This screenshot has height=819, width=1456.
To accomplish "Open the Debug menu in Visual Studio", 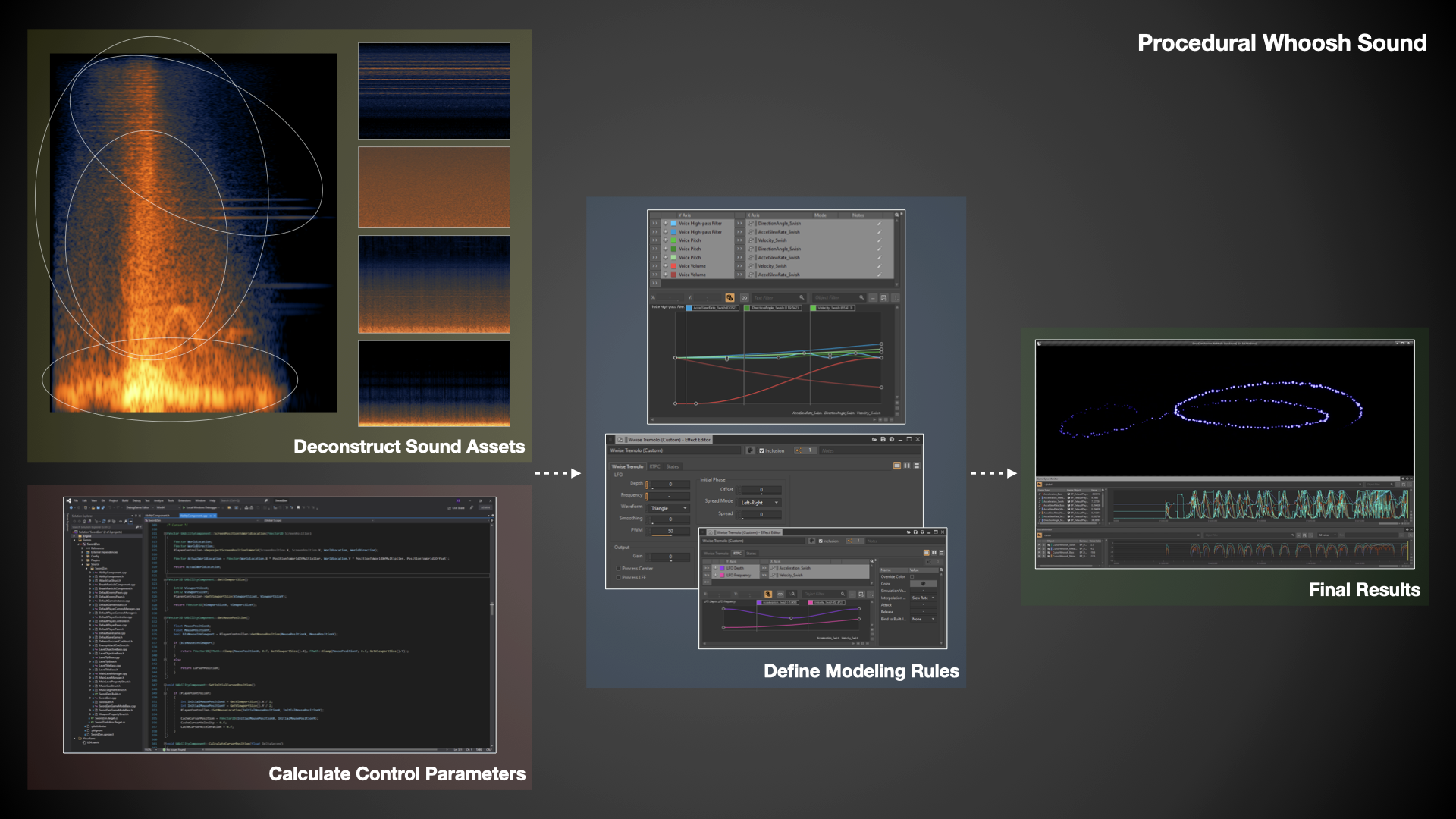I will pos(136,500).
